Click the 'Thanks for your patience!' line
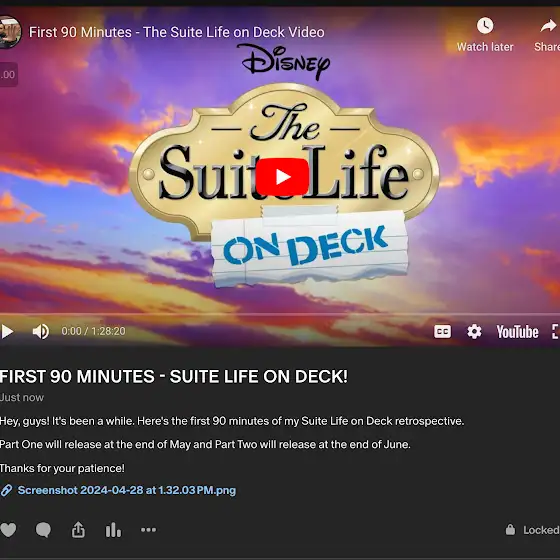Image resolution: width=560 pixels, height=560 pixels. [x=62, y=468]
